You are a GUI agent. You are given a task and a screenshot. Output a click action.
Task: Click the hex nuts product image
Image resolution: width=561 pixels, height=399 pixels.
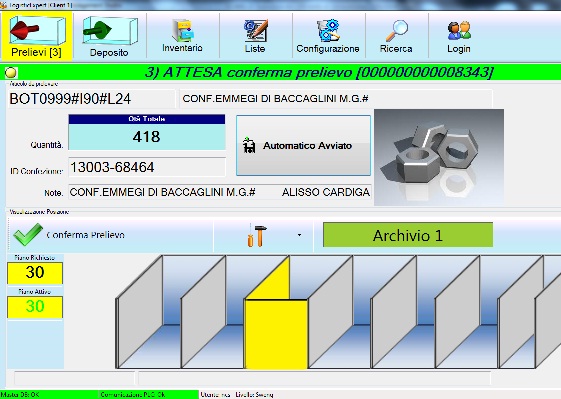(x=439, y=157)
